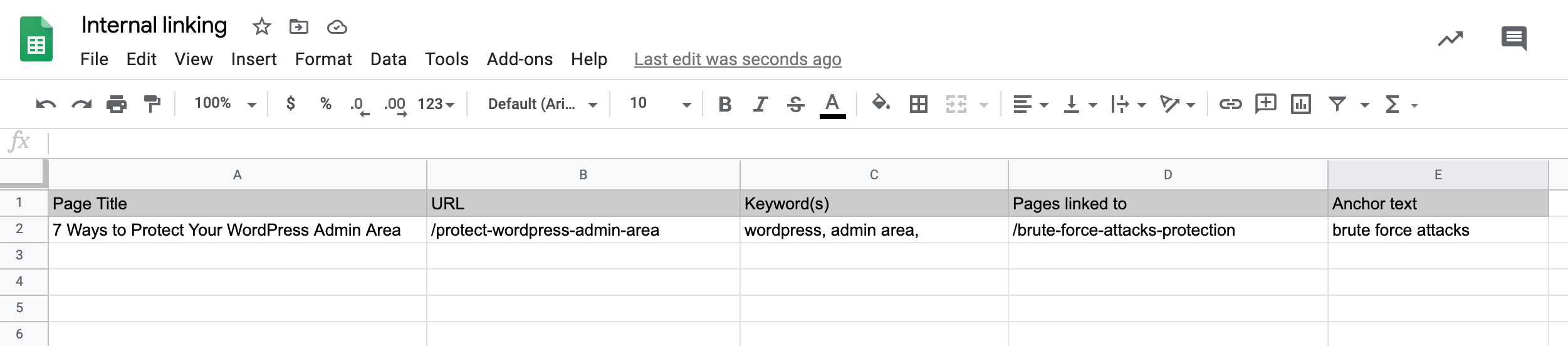Open the Add-ons menu
The width and height of the screenshot is (1568, 346).
[520, 60]
